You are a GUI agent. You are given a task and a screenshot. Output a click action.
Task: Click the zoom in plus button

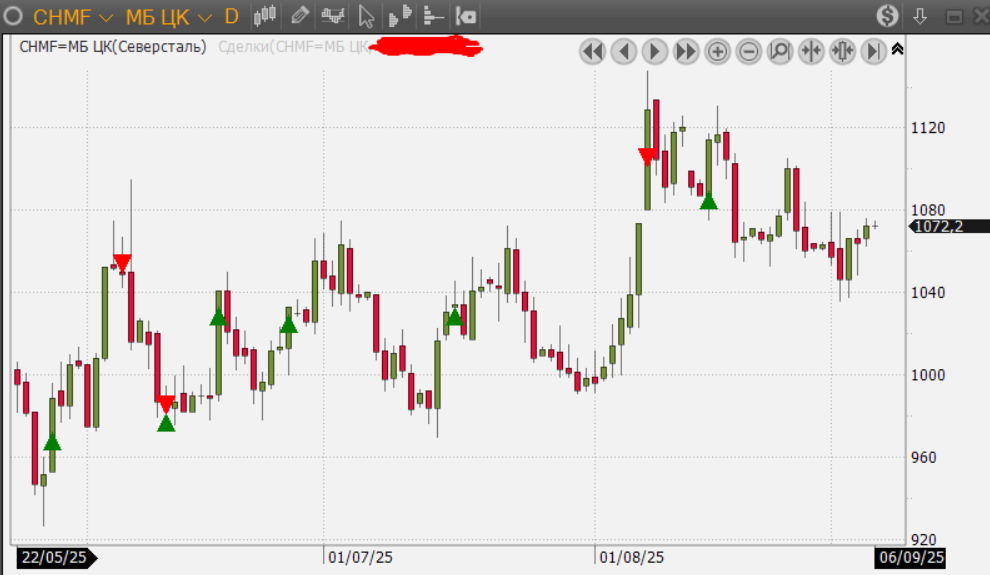point(717,51)
